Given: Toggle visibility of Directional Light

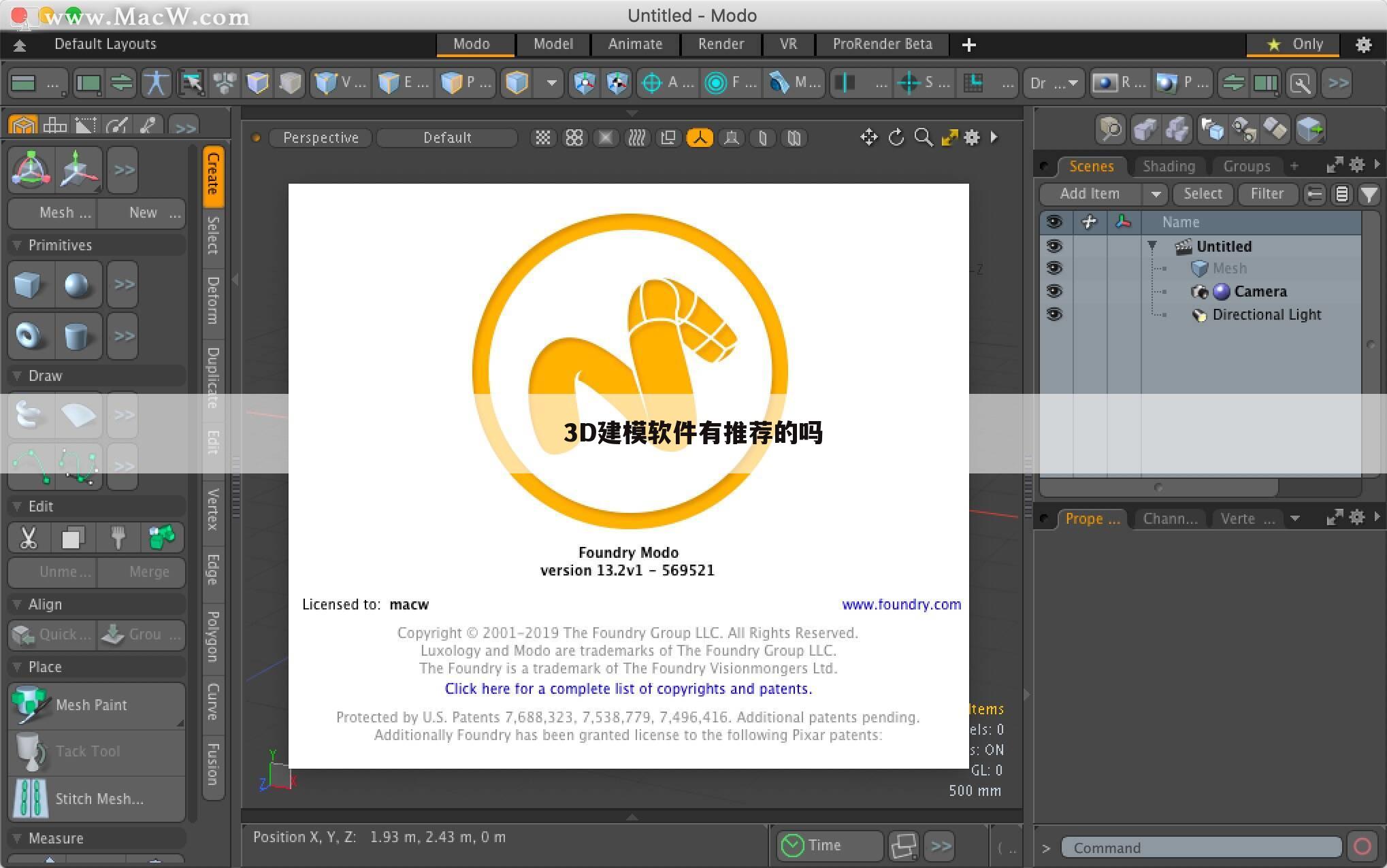Looking at the screenshot, I should click(x=1054, y=314).
